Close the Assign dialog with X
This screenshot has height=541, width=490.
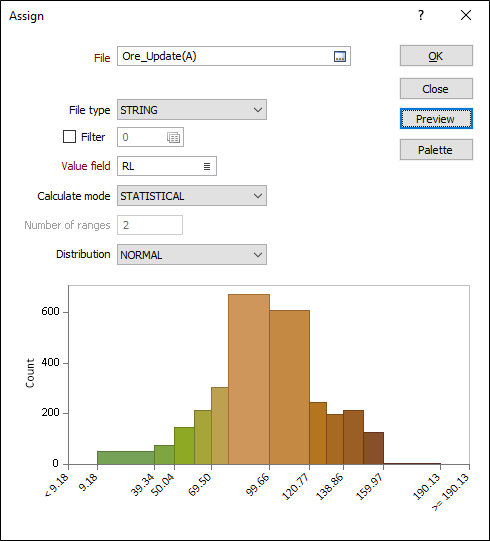point(466,15)
